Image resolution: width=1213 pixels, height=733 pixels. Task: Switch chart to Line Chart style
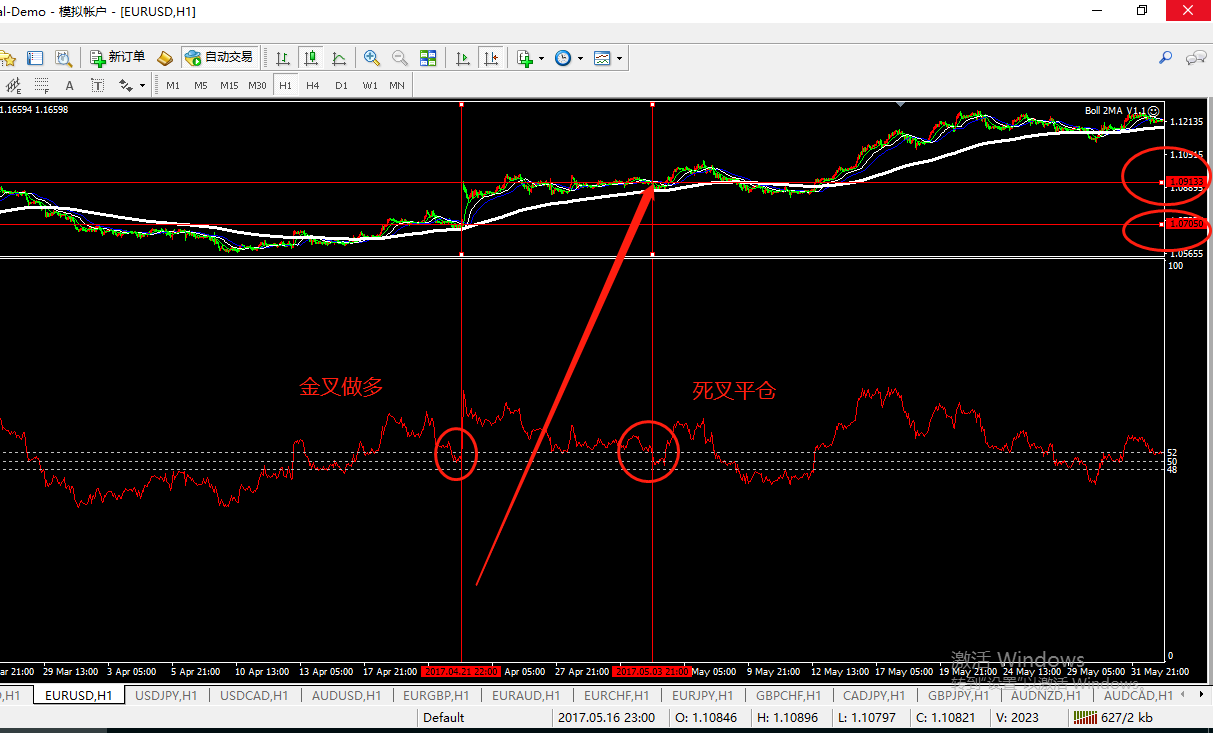click(x=339, y=58)
